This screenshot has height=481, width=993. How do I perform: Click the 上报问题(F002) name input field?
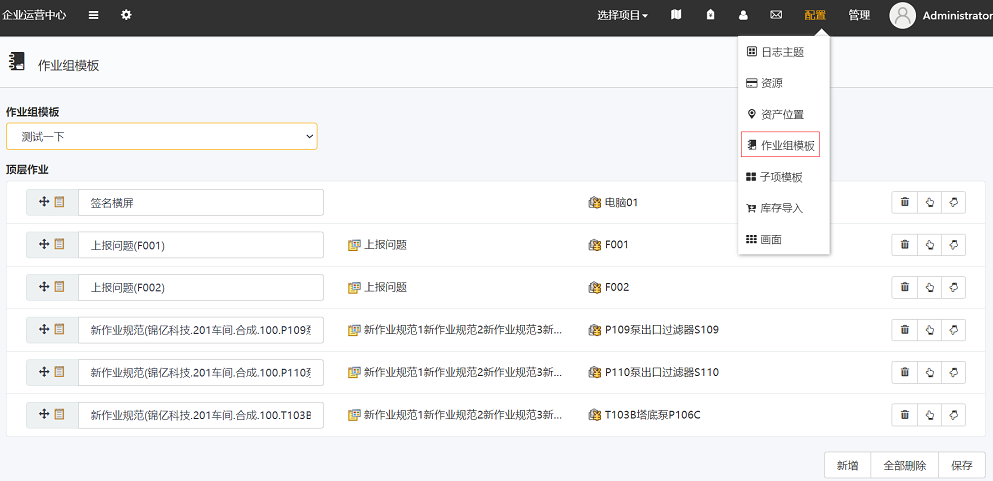click(x=201, y=287)
